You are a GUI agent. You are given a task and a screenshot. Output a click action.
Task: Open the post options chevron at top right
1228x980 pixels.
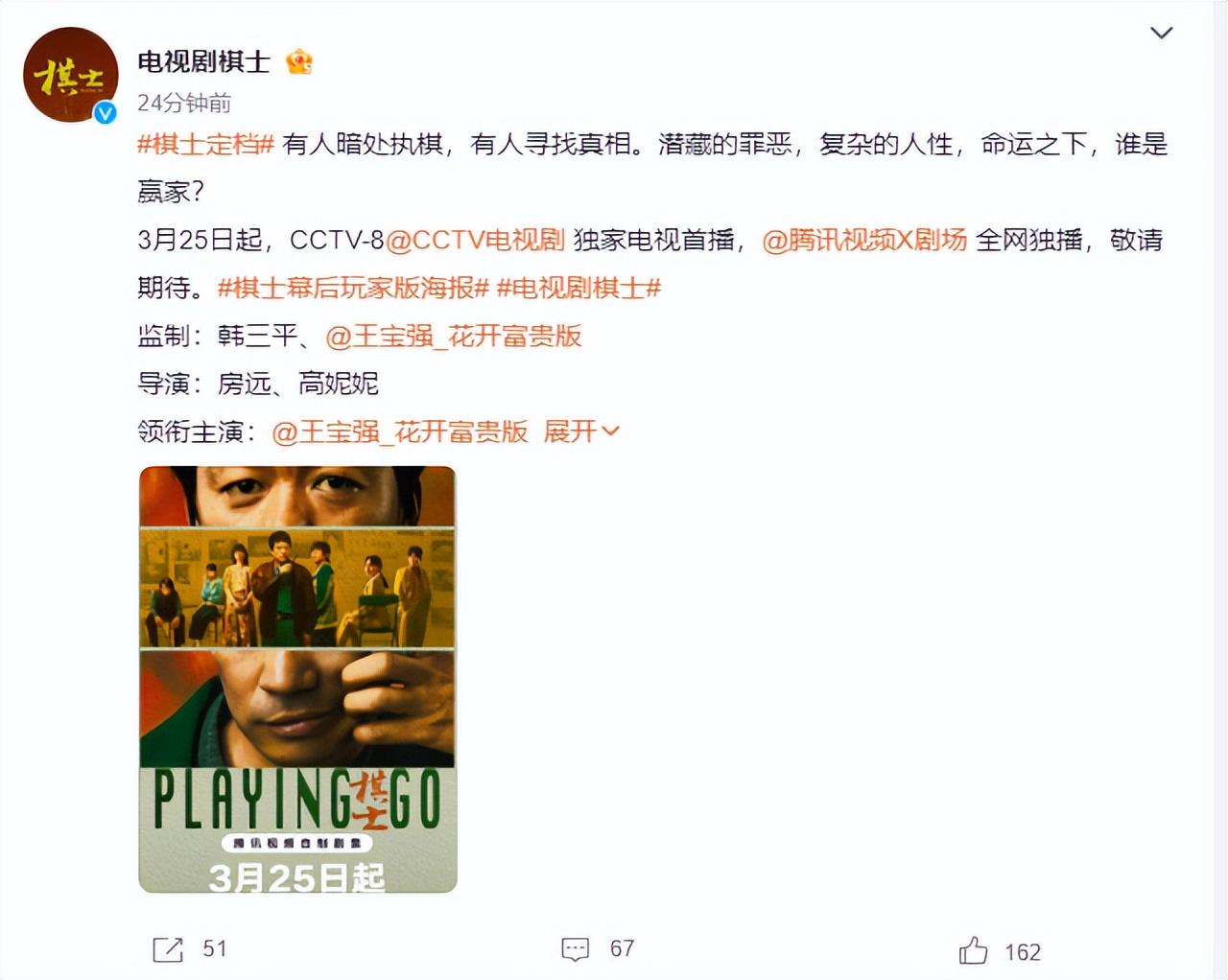[1162, 33]
